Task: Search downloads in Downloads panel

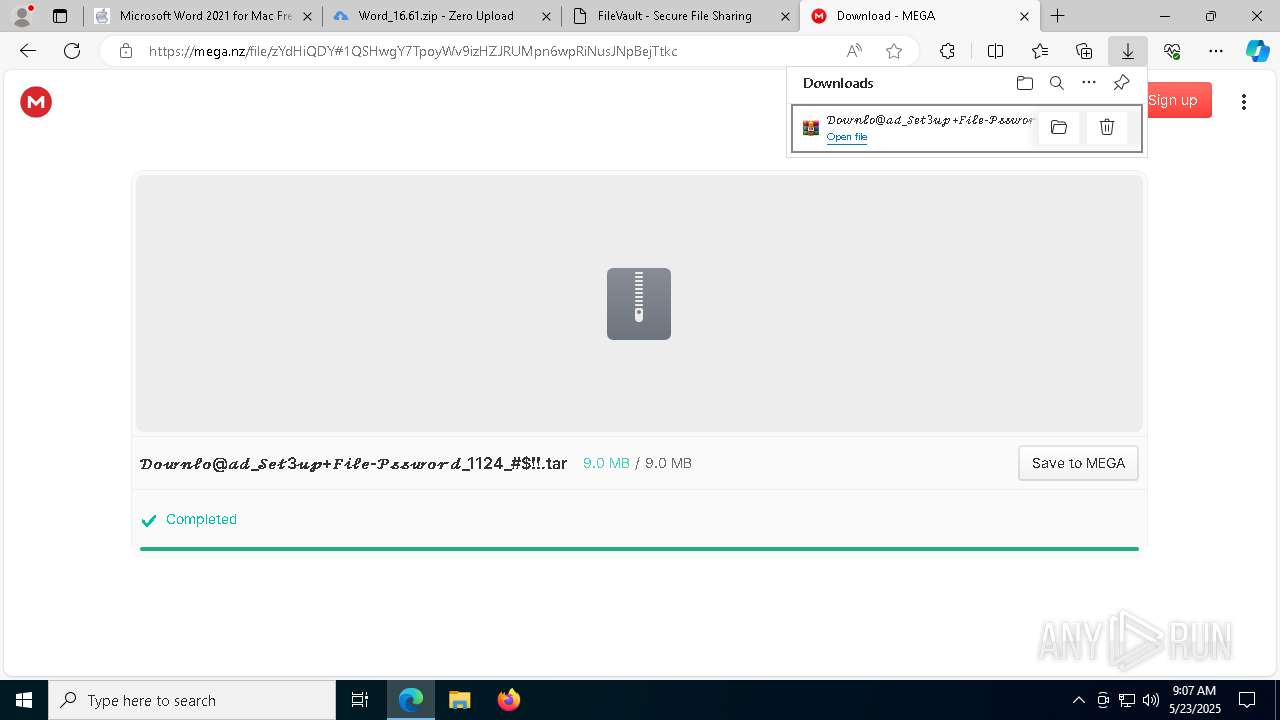Action: coord(1056,83)
